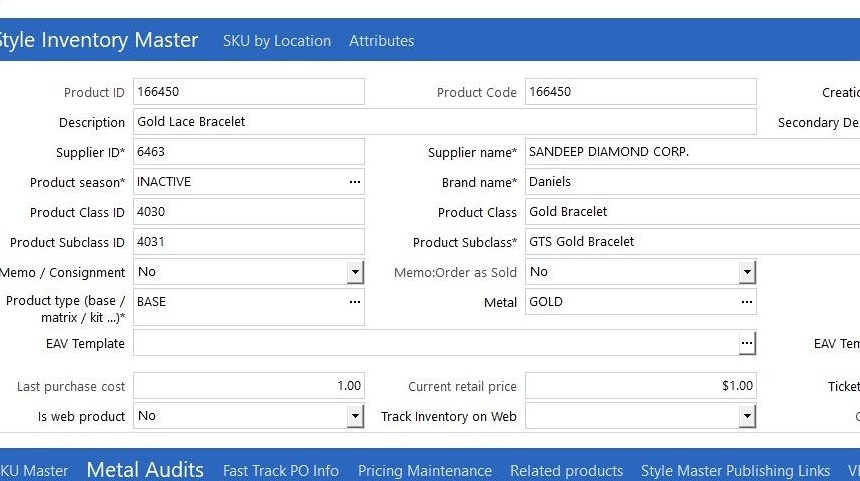Image resolution: width=860 pixels, height=481 pixels.
Task: Click the Current retail price field
Action: 641,386
